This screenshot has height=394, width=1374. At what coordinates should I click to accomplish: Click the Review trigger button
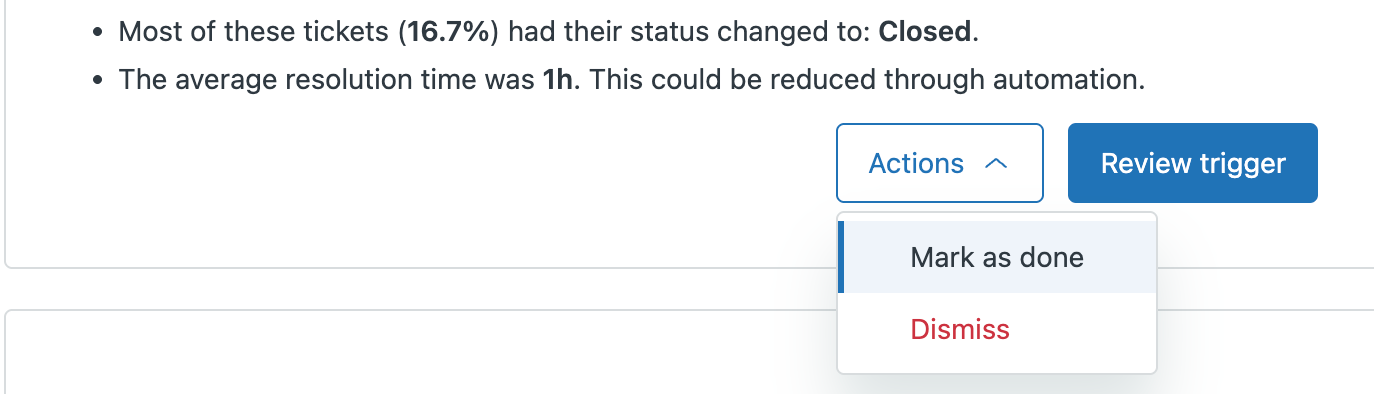click(1193, 163)
